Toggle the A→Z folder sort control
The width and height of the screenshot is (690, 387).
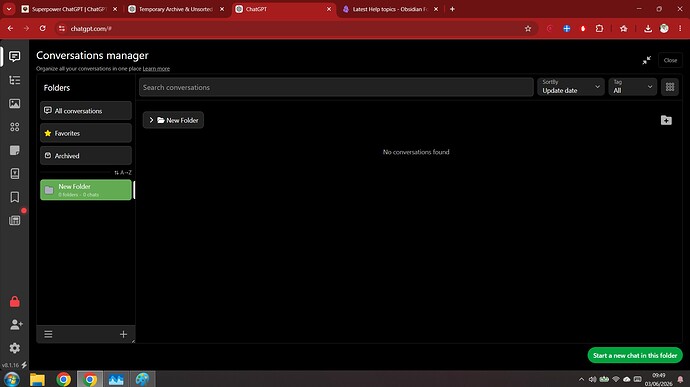(123, 173)
